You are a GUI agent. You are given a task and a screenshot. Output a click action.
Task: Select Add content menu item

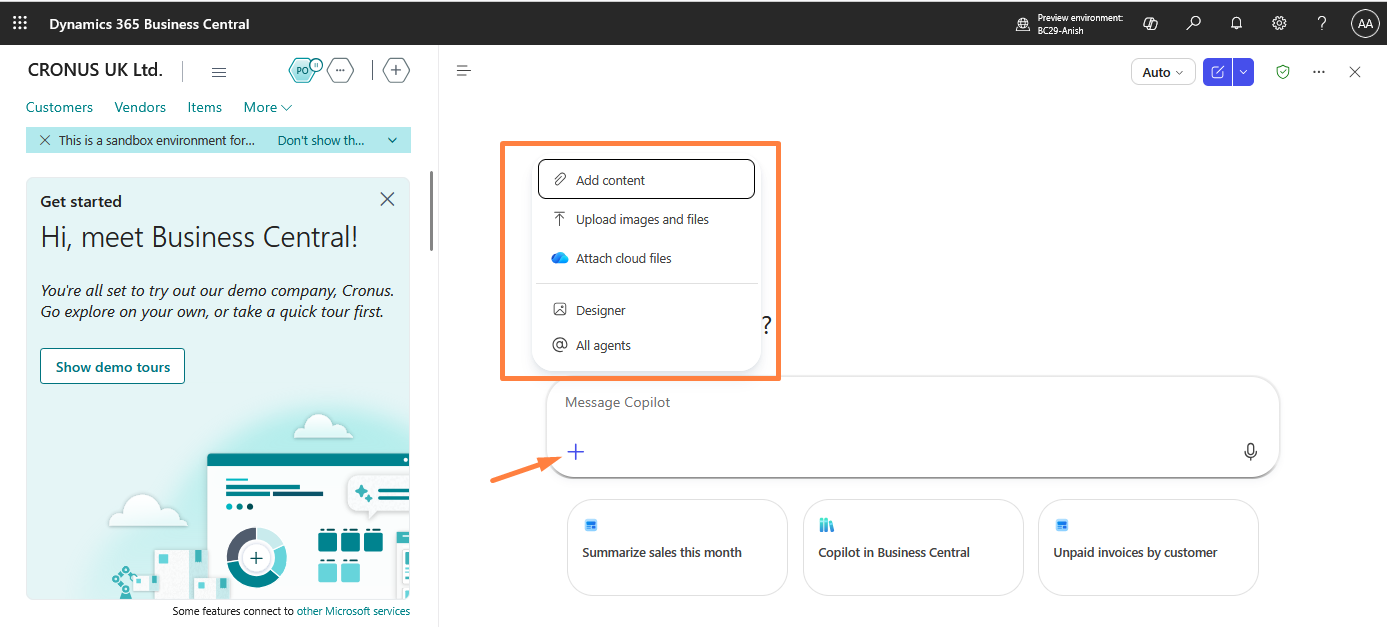point(646,180)
